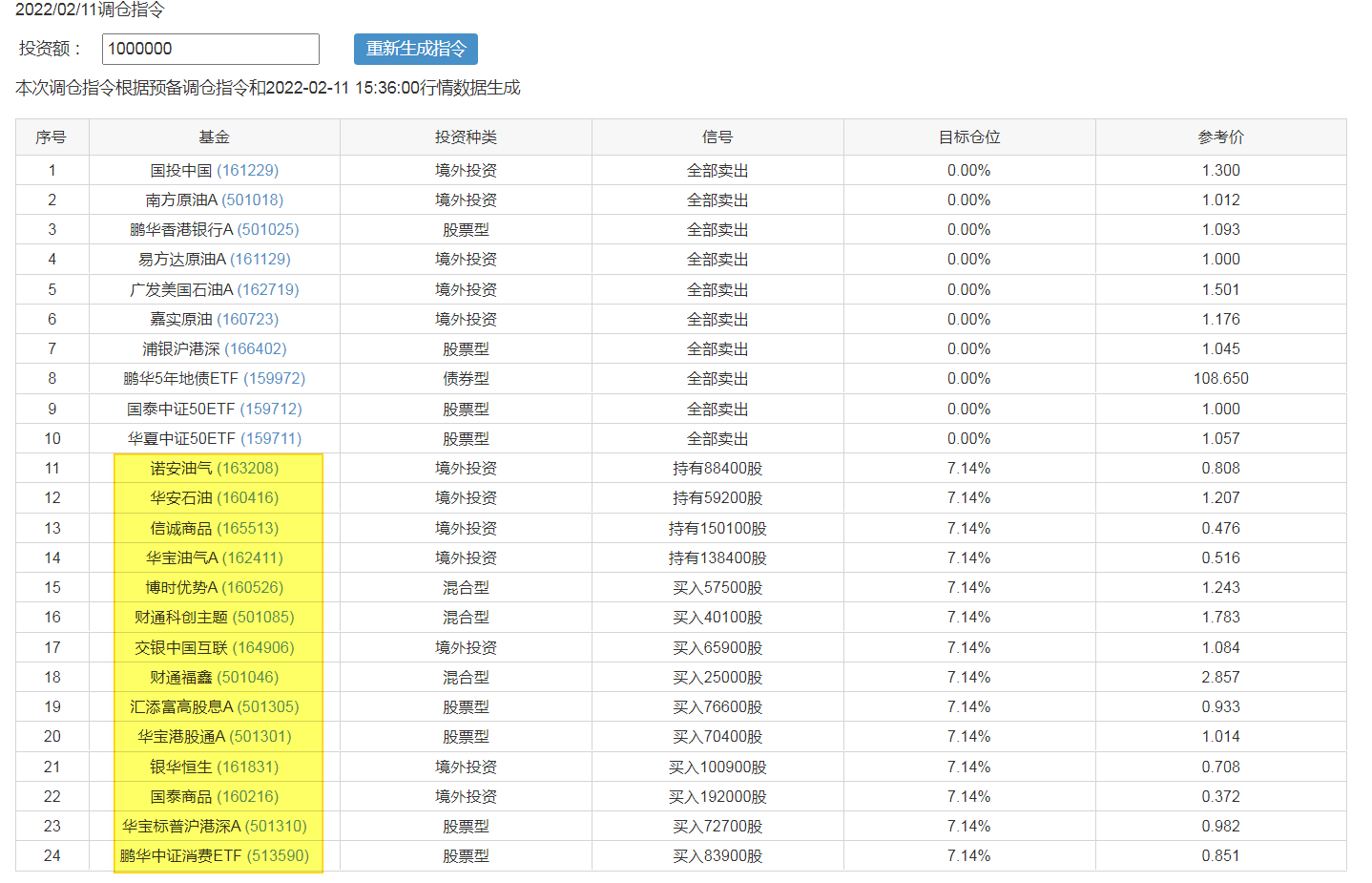This screenshot has height=883, width=1372.
Task: Click the 目标仓位 column header
Action: [x=969, y=137]
